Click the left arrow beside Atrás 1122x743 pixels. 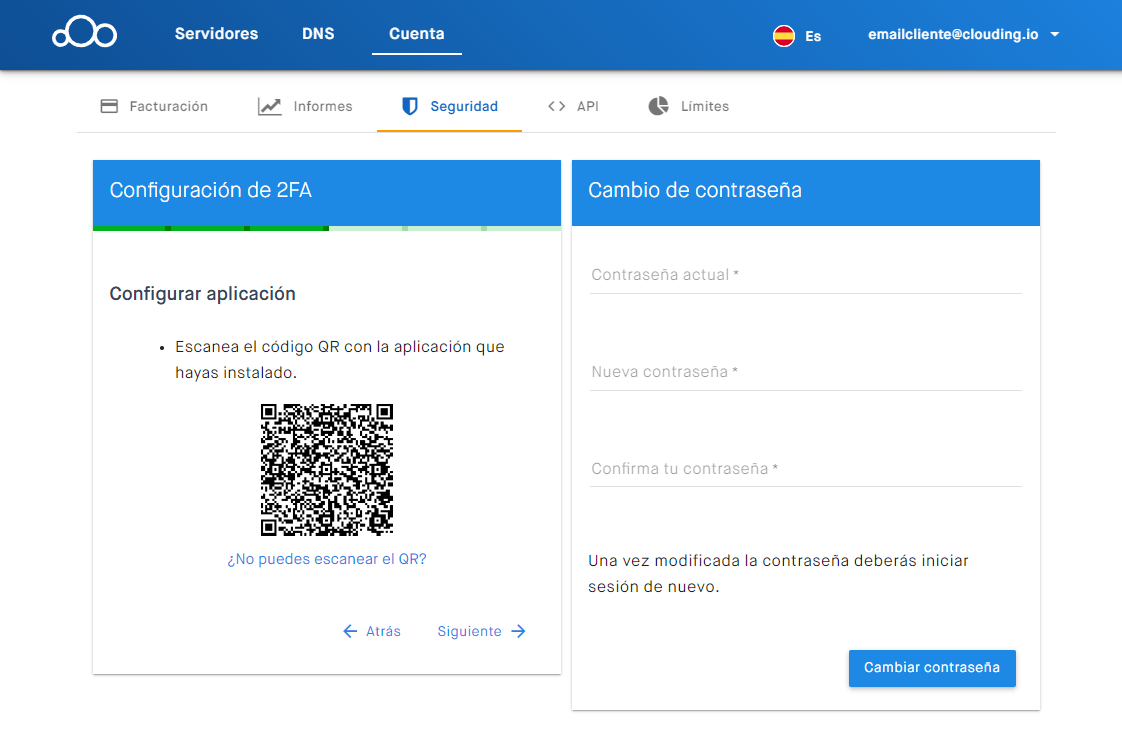(350, 631)
